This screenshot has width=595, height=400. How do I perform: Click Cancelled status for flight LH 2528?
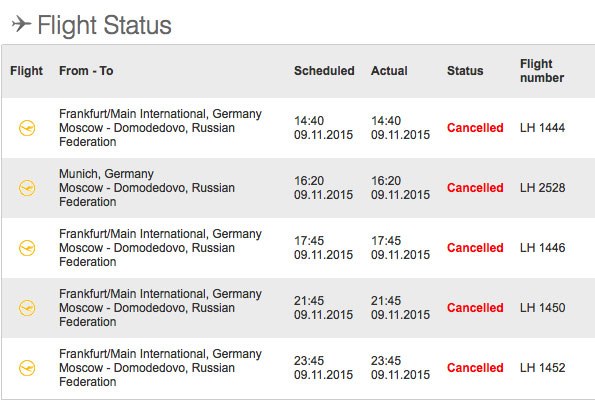coord(475,188)
